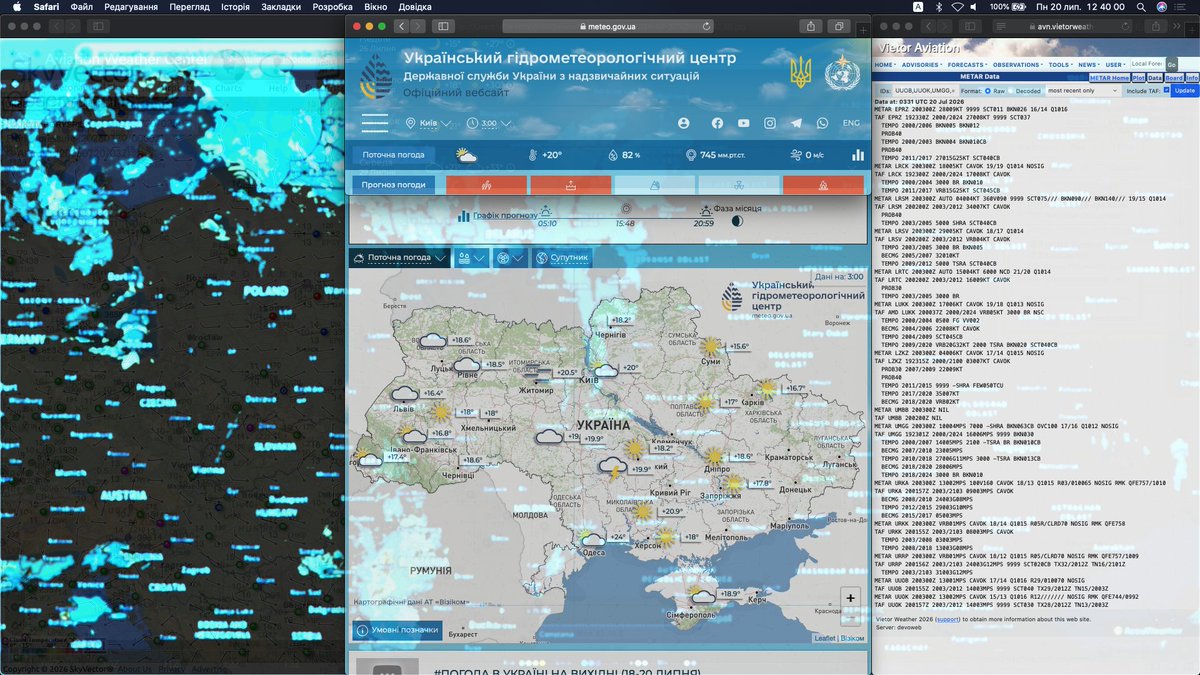The width and height of the screenshot is (1200, 675).
Task: Open the Telegram icon link
Action: [x=796, y=123]
